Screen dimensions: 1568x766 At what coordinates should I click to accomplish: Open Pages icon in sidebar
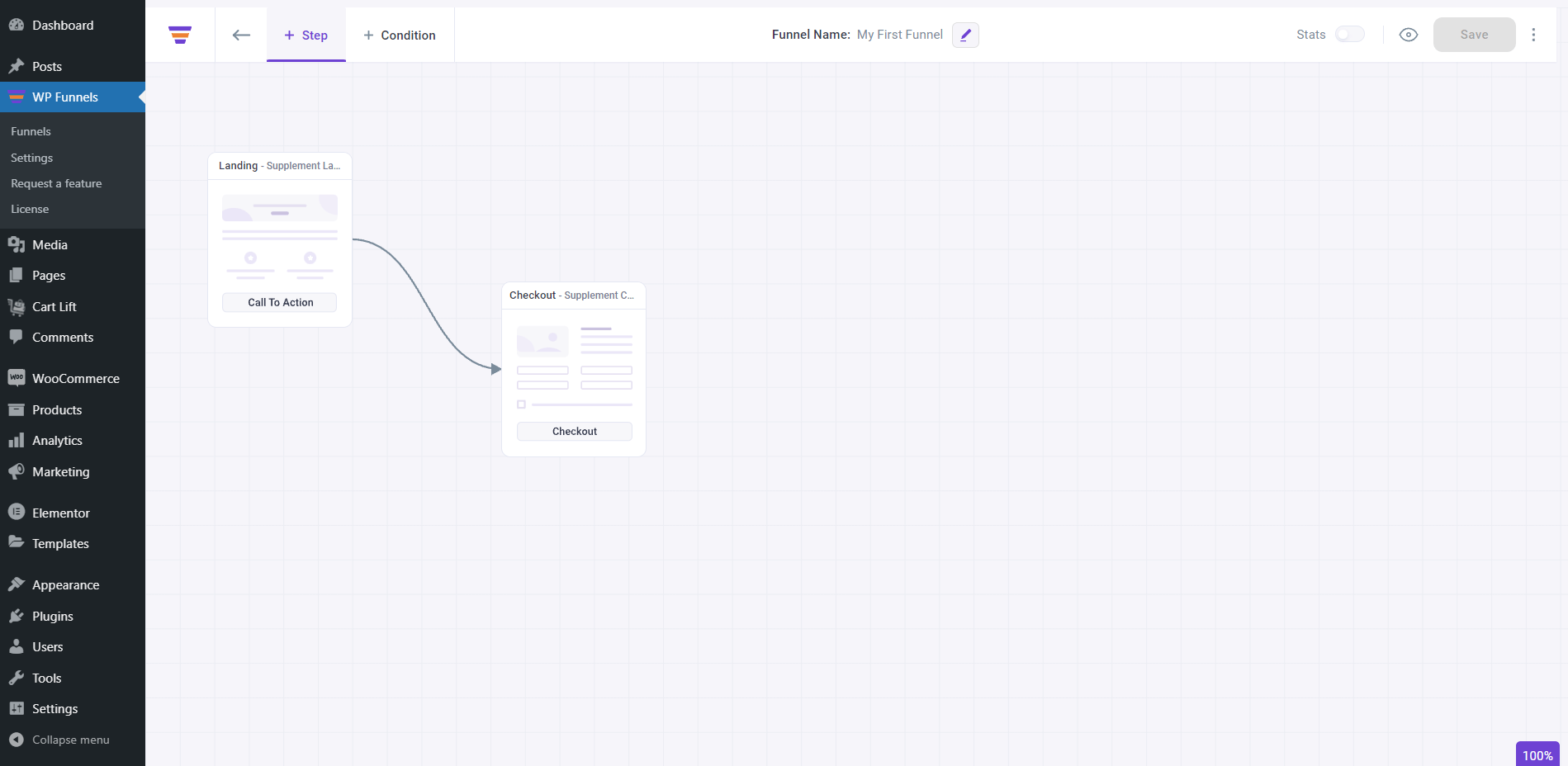click(x=17, y=275)
